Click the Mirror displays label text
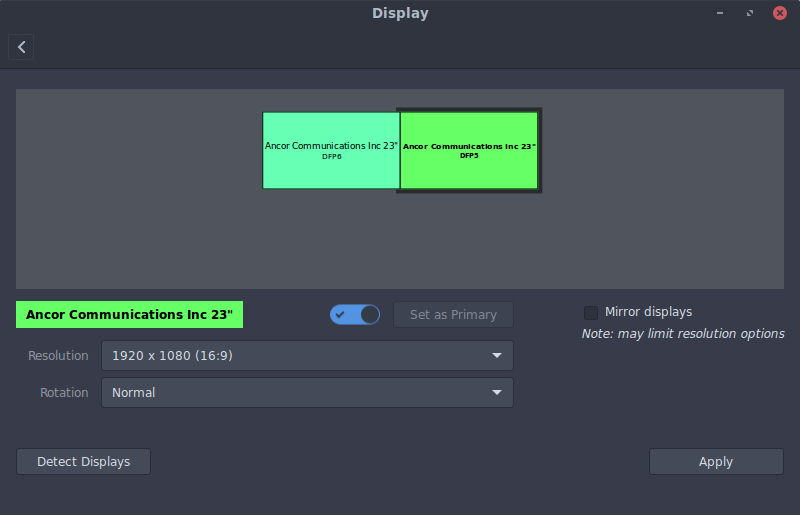Screen dimensions: 800x515 [648, 312]
